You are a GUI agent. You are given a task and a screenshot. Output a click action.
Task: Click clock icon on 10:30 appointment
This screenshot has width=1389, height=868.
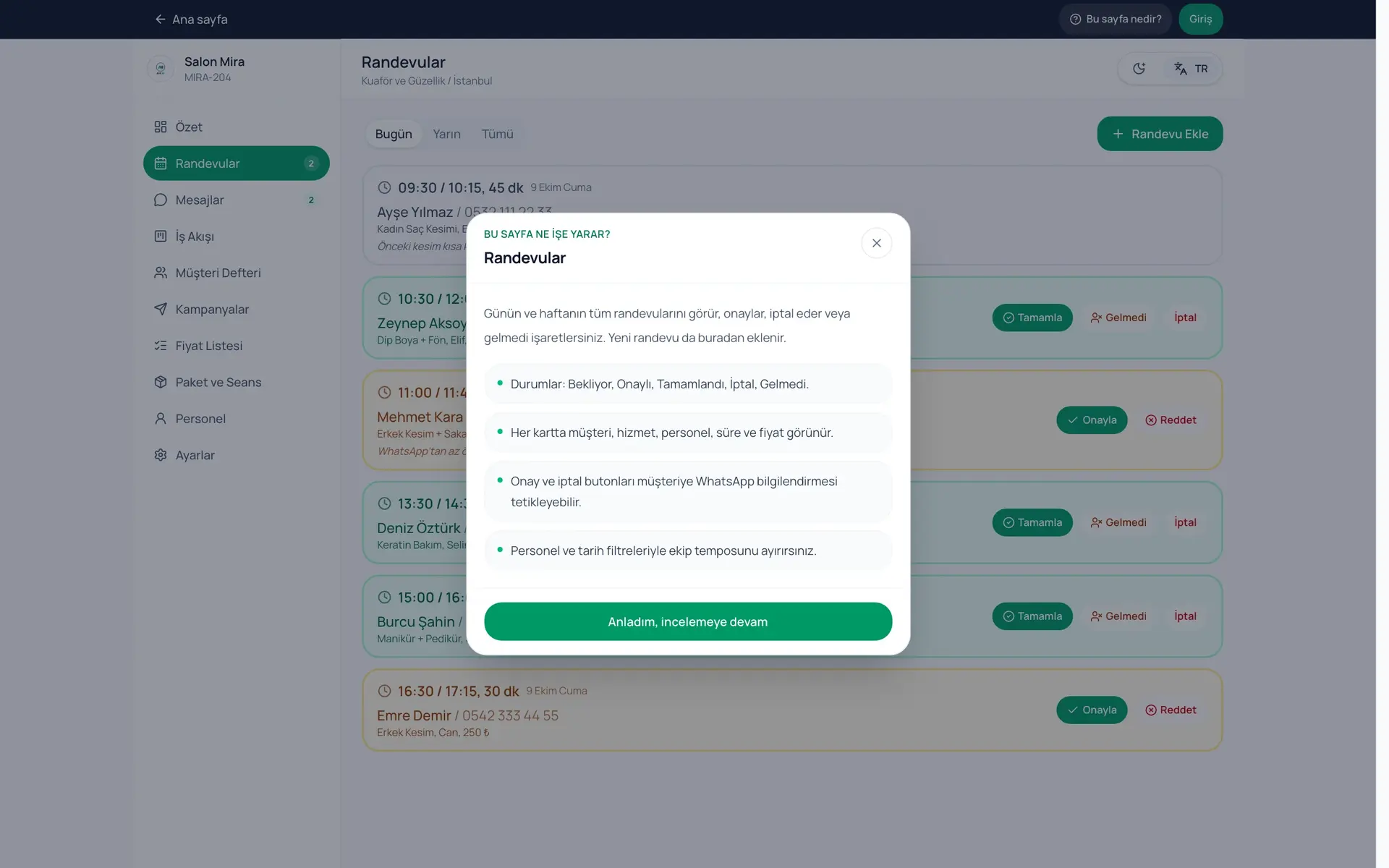coord(384,299)
